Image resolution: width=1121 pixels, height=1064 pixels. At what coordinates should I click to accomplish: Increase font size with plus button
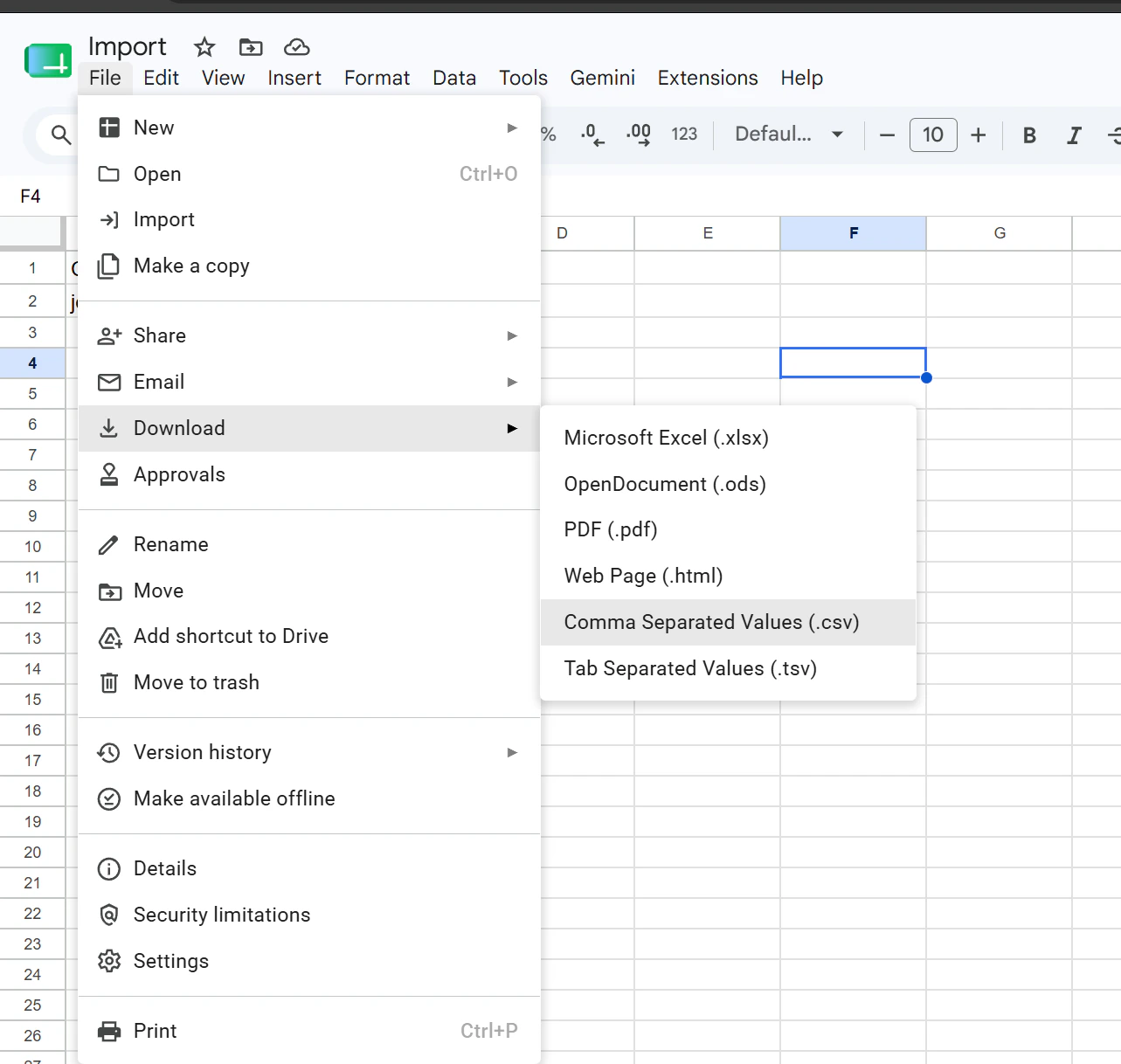979,135
